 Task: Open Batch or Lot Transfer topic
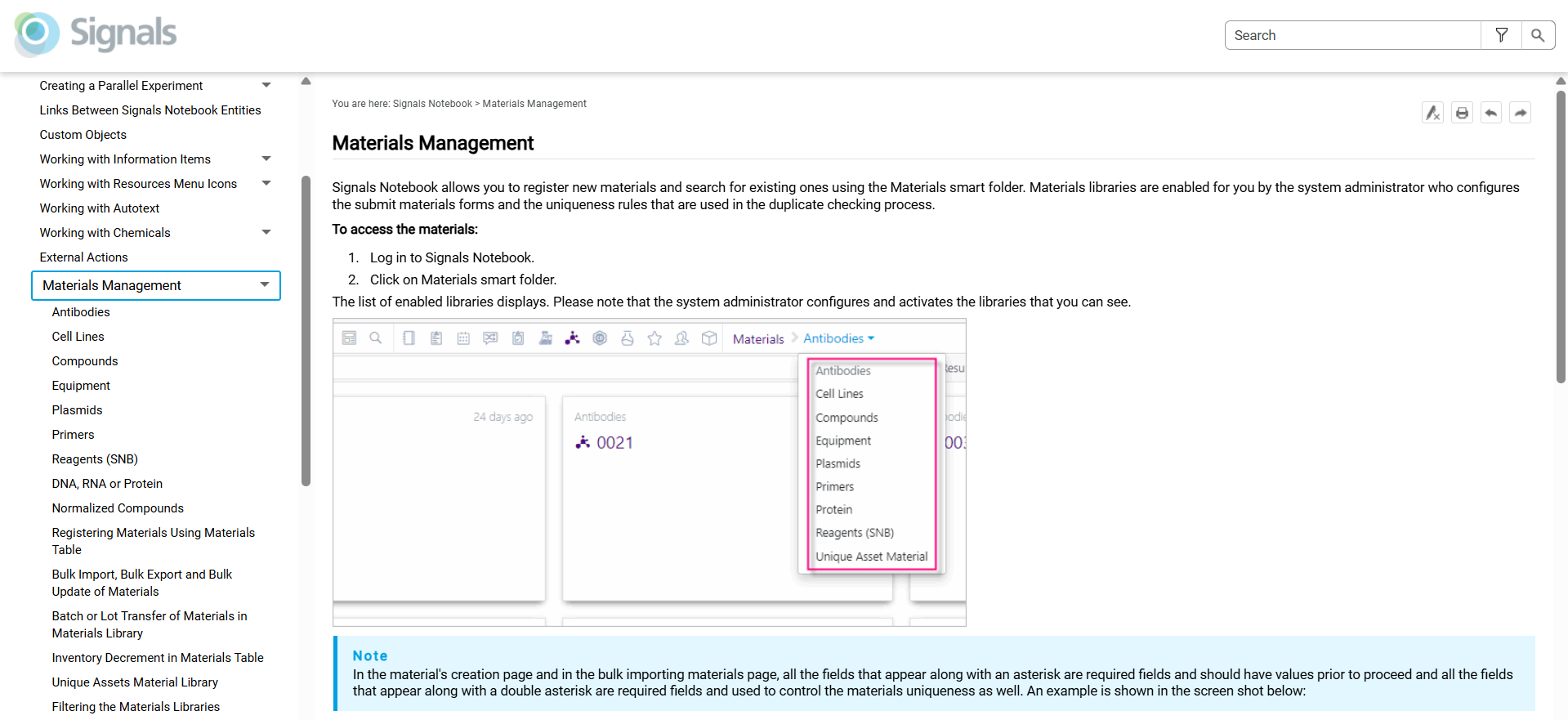pos(150,624)
